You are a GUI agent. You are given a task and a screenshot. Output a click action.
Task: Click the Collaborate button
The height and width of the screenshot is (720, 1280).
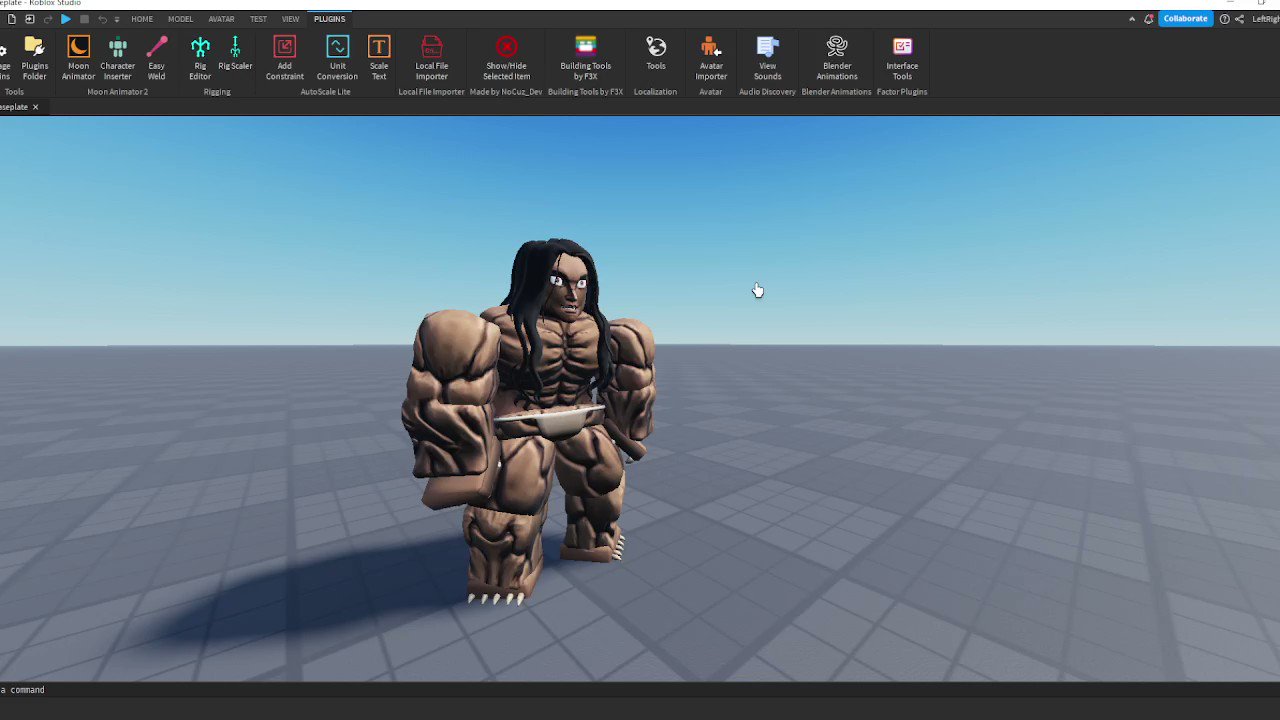pos(1185,19)
